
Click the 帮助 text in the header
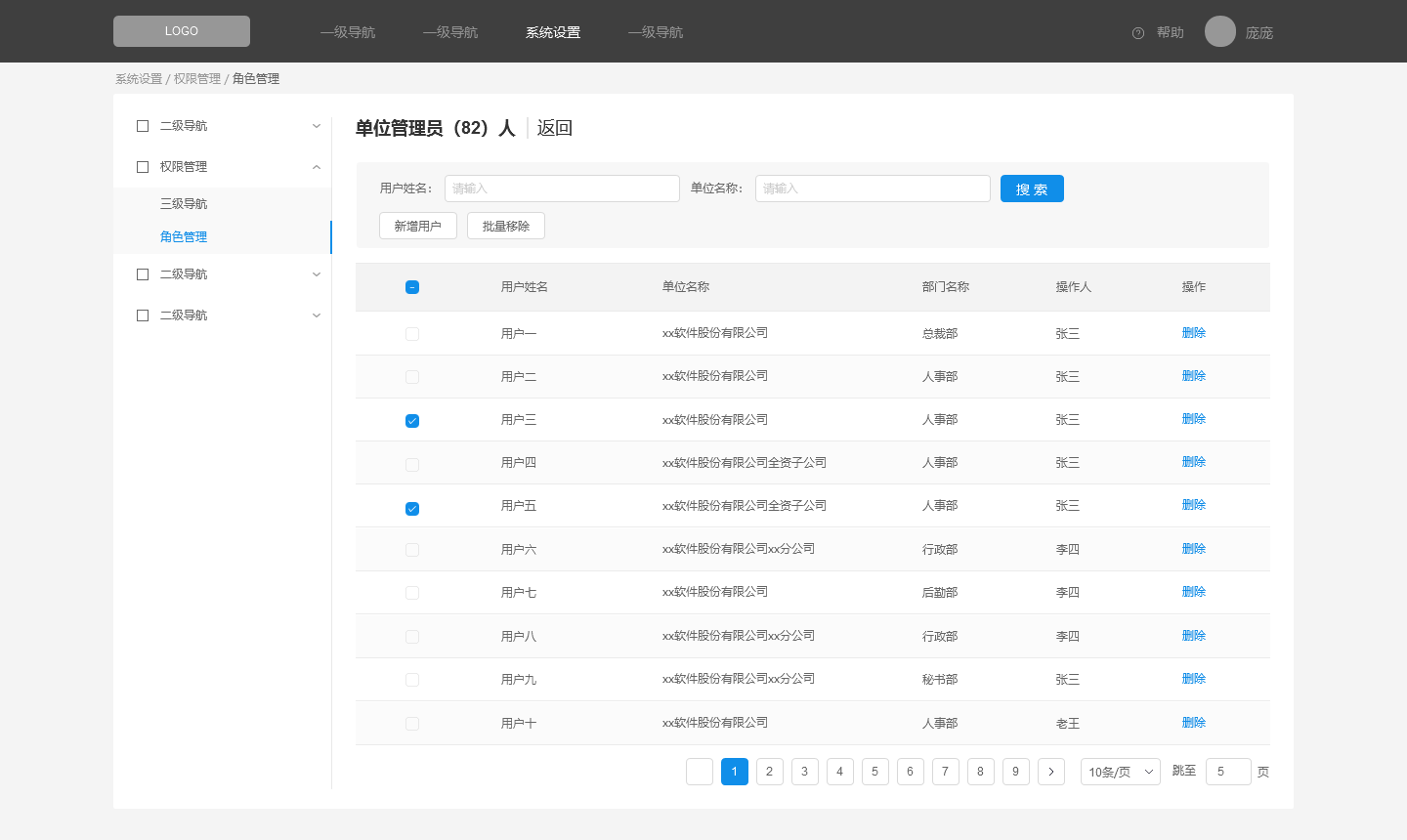[1171, 33]
